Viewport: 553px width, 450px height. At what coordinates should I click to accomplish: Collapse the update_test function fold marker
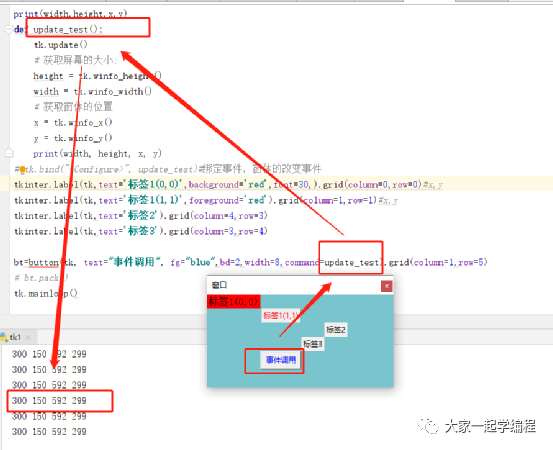tap(9, 29)
